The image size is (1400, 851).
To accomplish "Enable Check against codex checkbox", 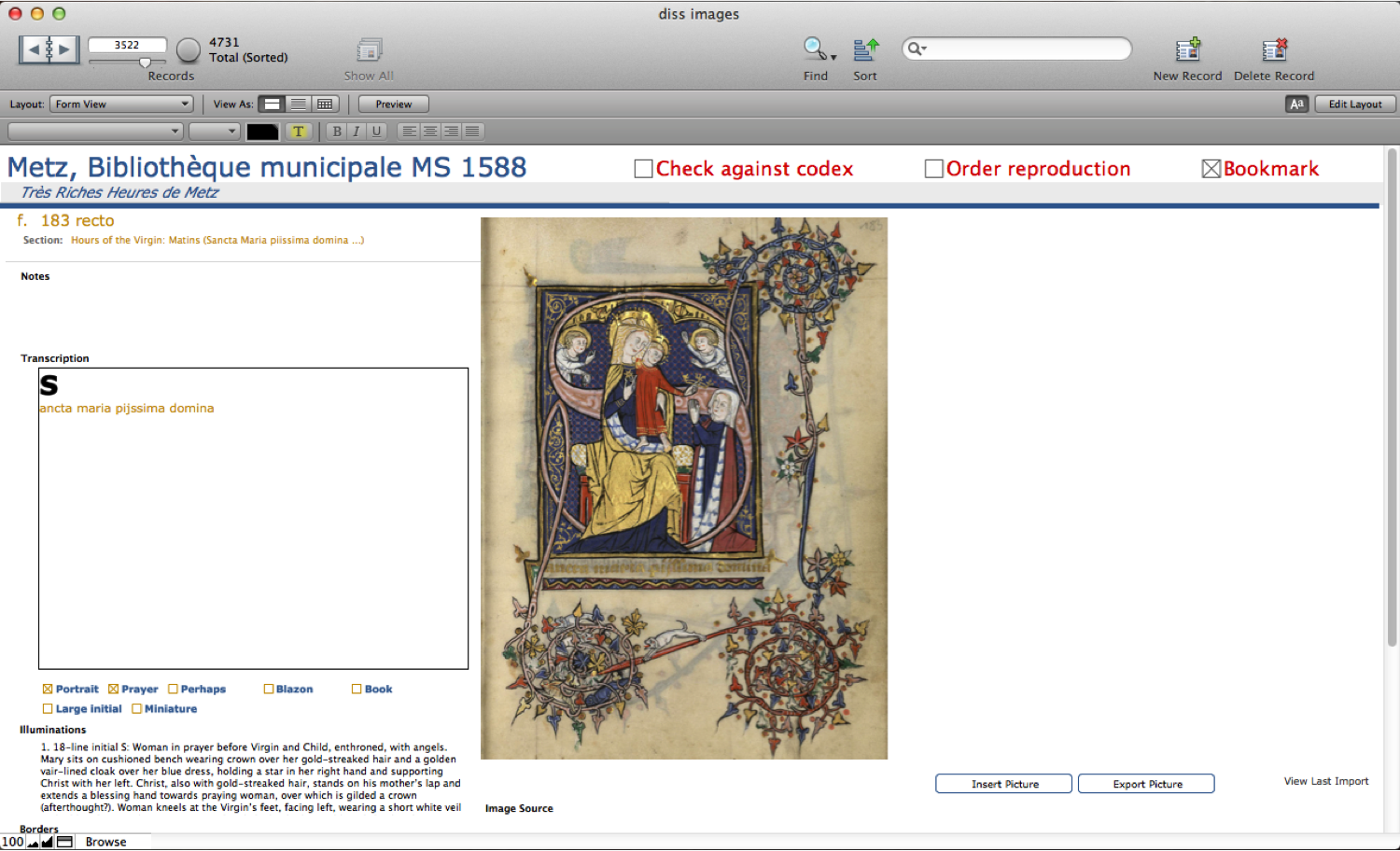I will click(643, 169).
